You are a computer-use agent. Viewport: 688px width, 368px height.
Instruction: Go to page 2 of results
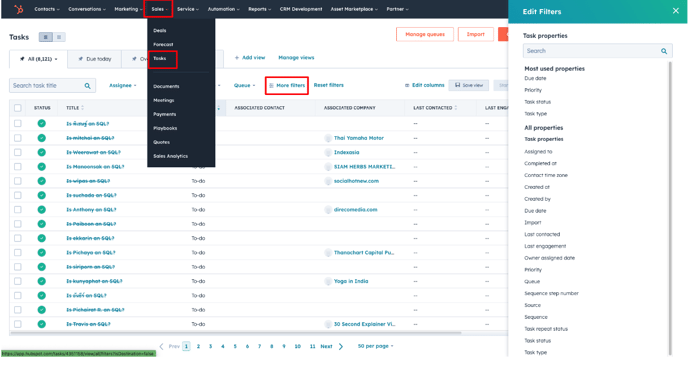(198, 347)
